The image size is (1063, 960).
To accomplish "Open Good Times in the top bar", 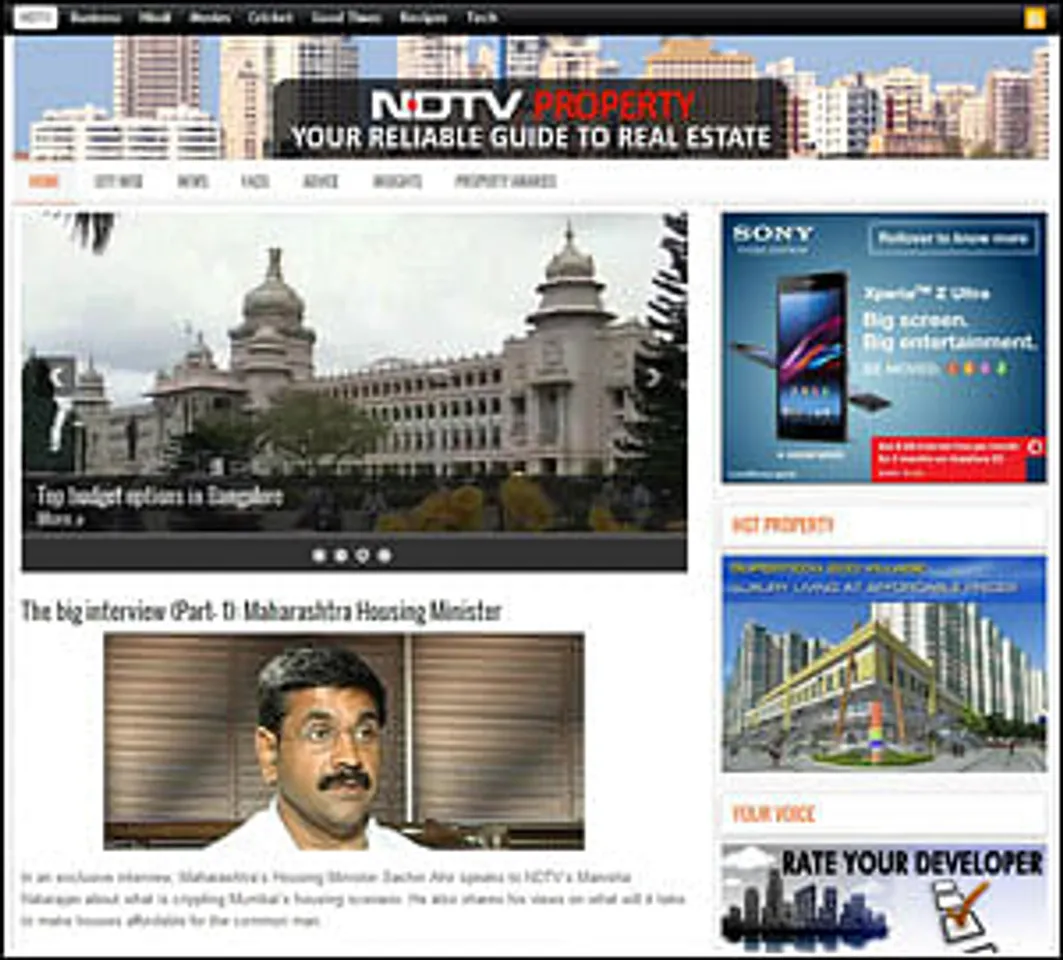I will pos(346,18).
